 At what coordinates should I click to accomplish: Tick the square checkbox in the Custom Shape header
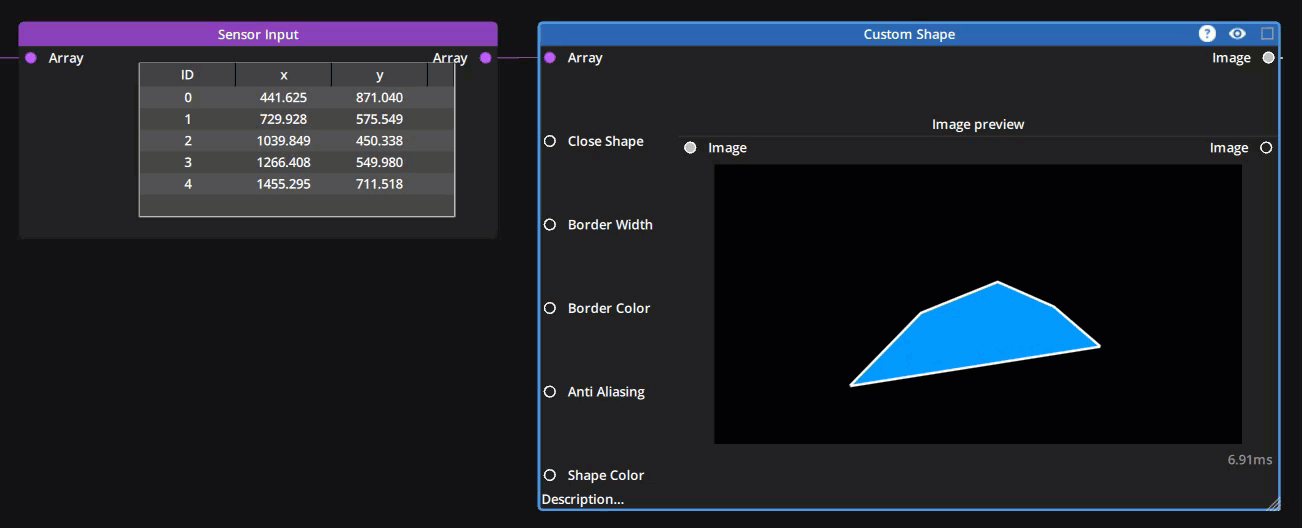click(x=1267, y=33)
